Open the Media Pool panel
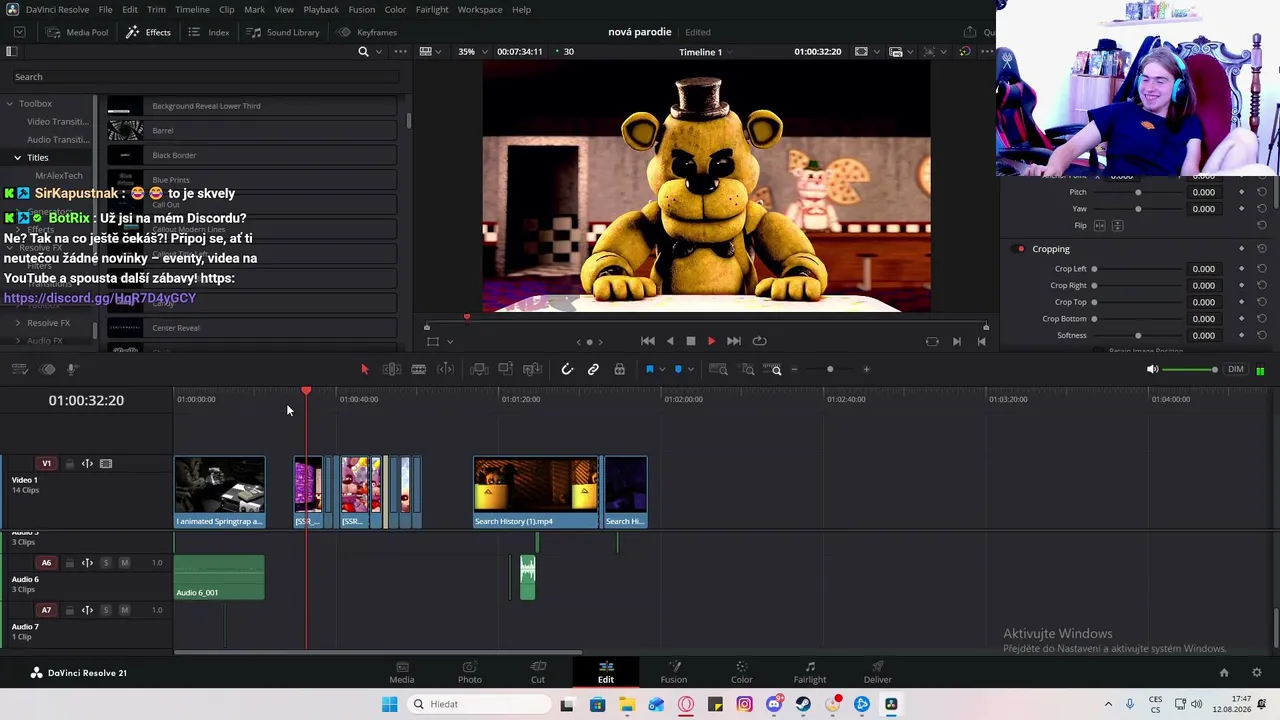Image resolution: width=1280 pixels, height=720 pixels. [x=77, y=32]
